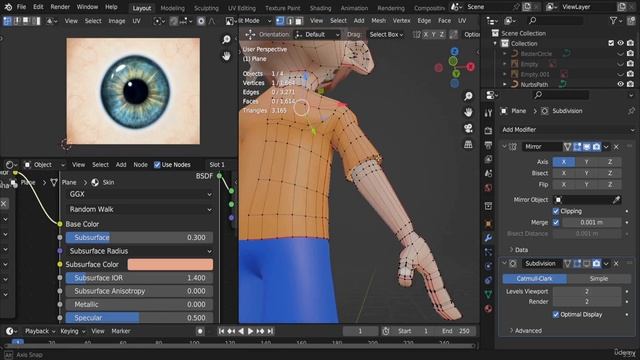Adjust the Subsurface value slider
This screenshot has height=360, width=640.
point(140,238)
